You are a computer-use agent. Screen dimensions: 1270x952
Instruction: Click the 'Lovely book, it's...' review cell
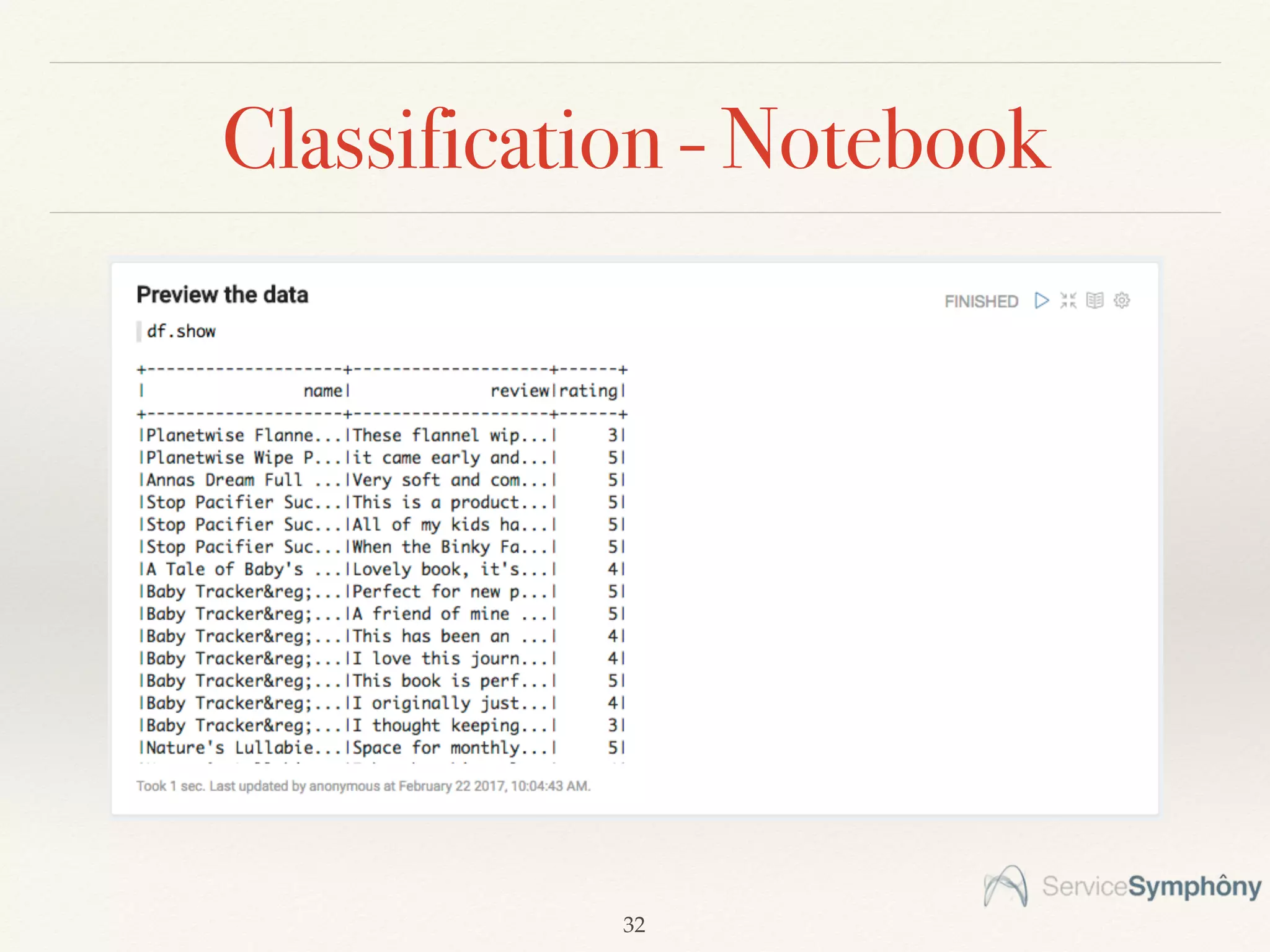[x=450, y=569]
